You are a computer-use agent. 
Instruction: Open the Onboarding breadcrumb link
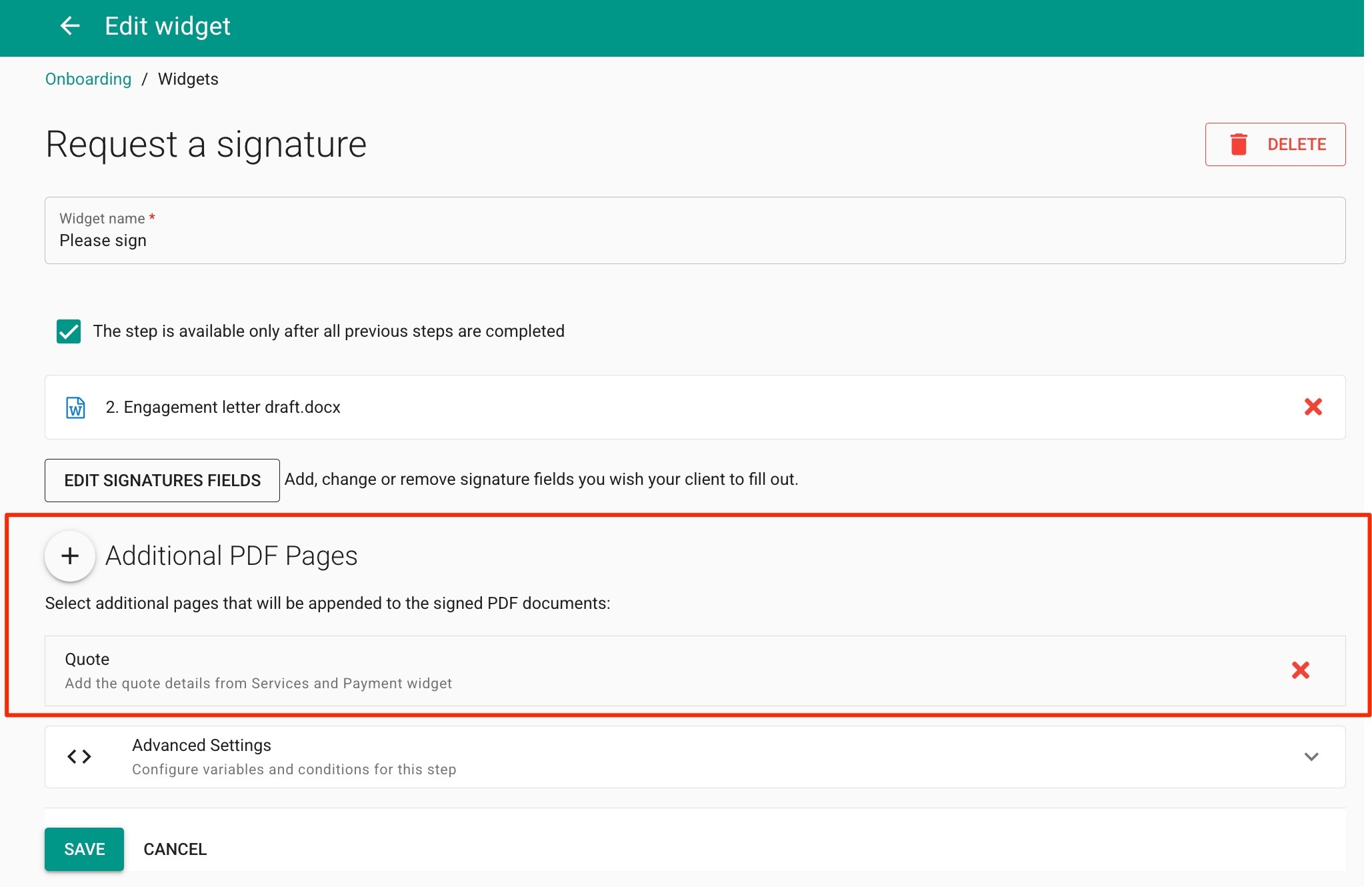88,79
